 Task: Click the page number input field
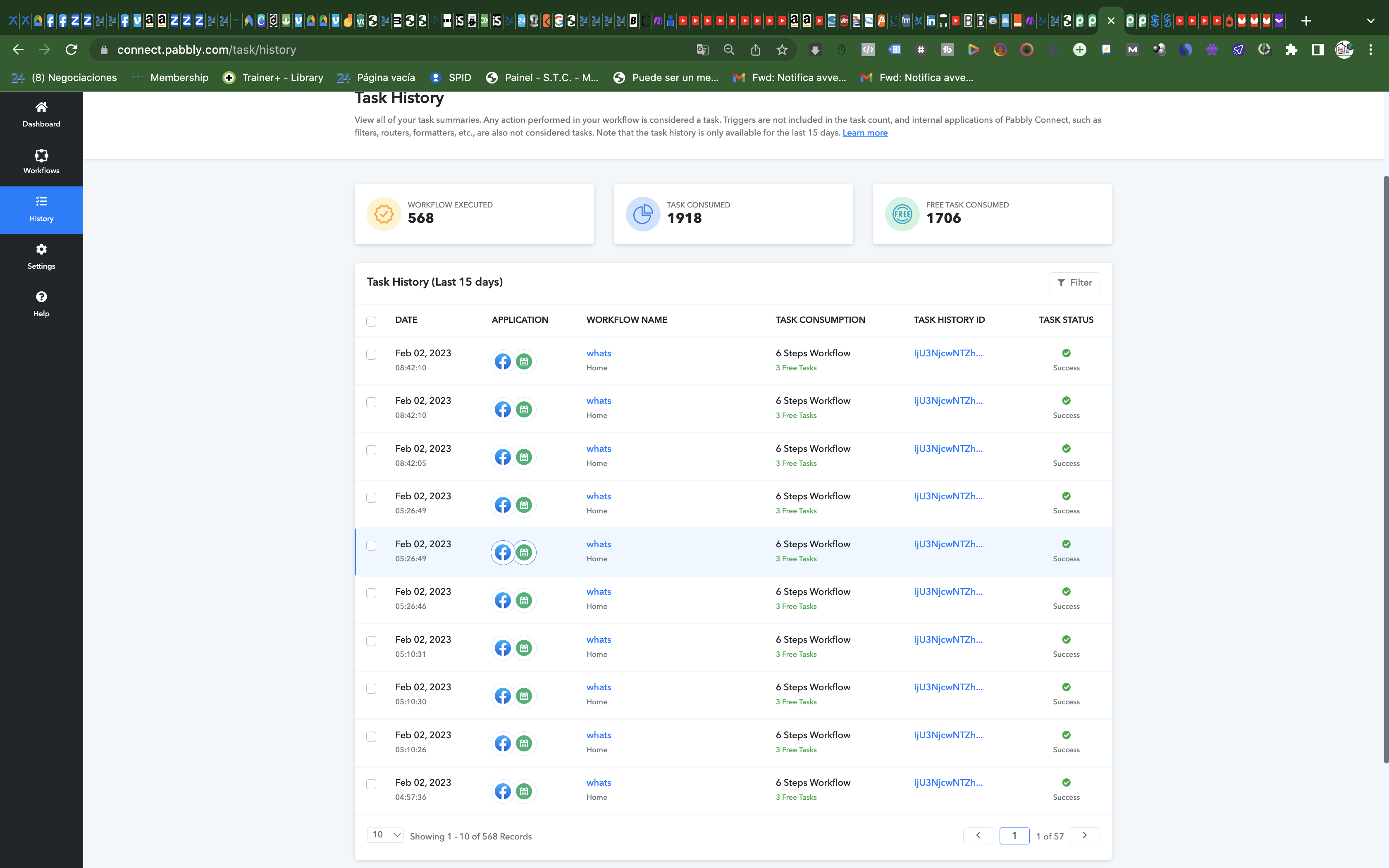(1014, 835)
